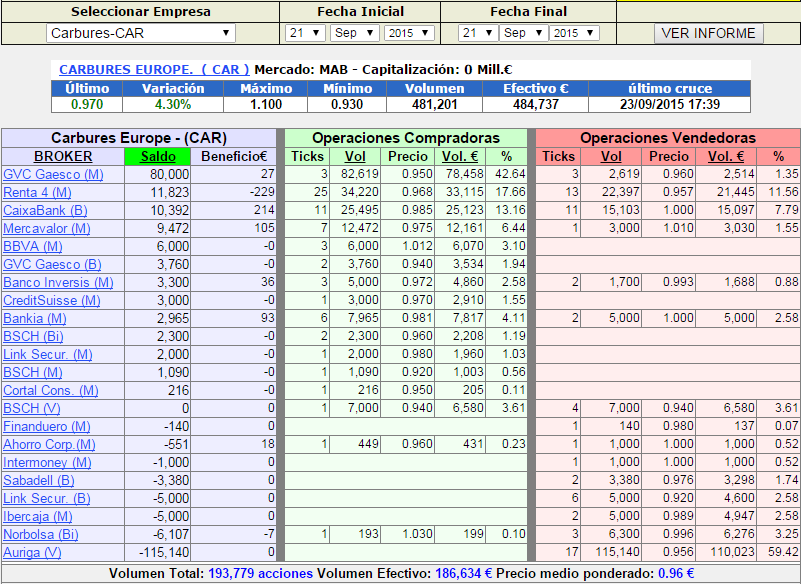The image size is (801, 584).
Task: Select Renta 4 Beneficio cell -229
Action: [233, 193]
